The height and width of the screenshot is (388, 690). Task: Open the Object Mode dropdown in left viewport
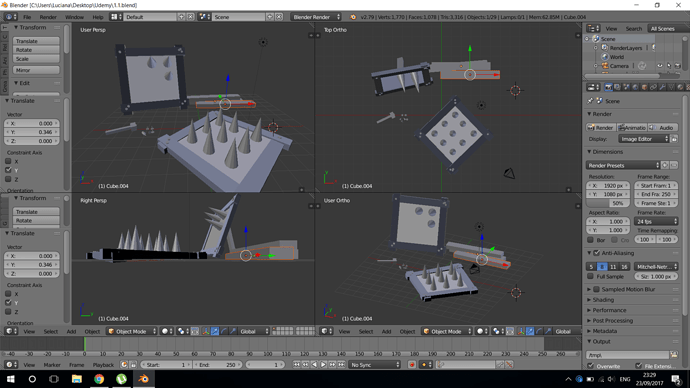tap(132, 331)
